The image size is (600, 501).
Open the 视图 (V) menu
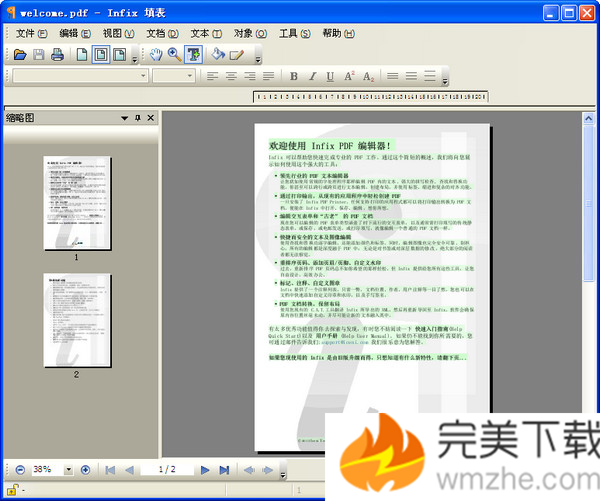[x=119, y=34]
